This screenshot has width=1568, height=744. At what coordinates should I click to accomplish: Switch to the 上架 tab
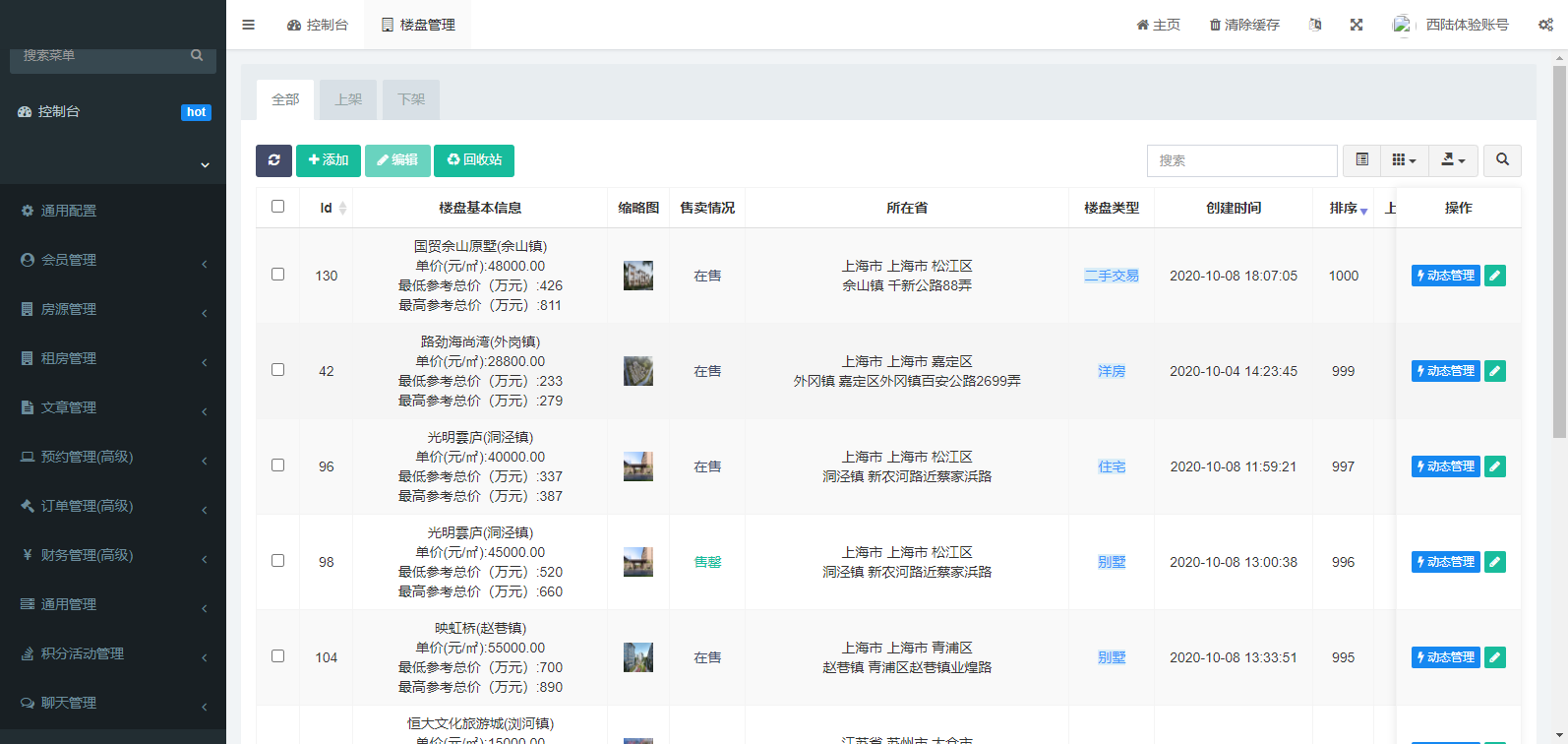[x=348, y=99]
